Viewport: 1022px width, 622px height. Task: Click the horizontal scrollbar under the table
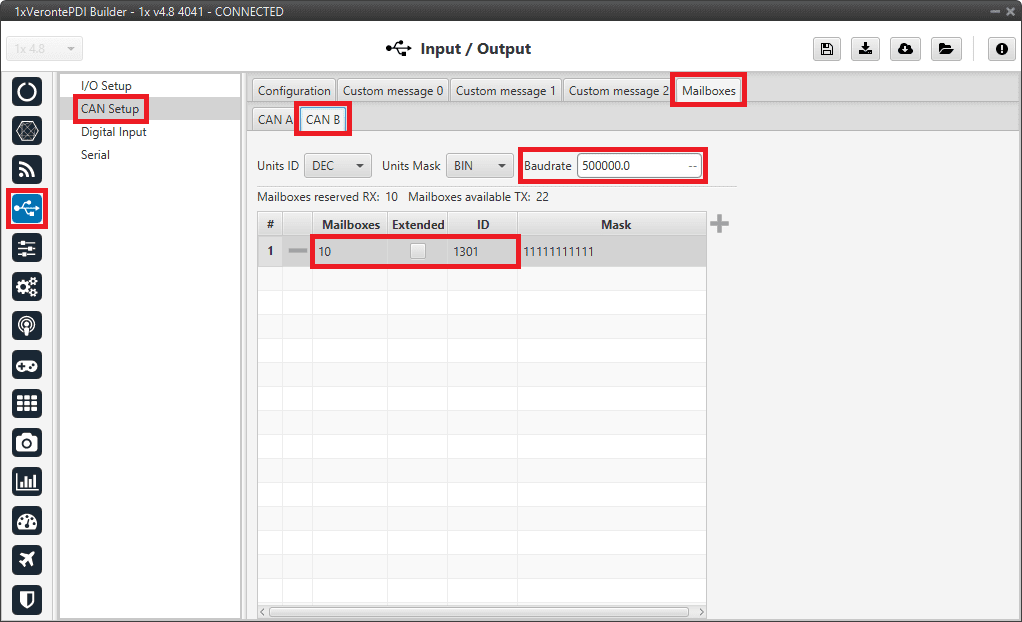point(480,611)
